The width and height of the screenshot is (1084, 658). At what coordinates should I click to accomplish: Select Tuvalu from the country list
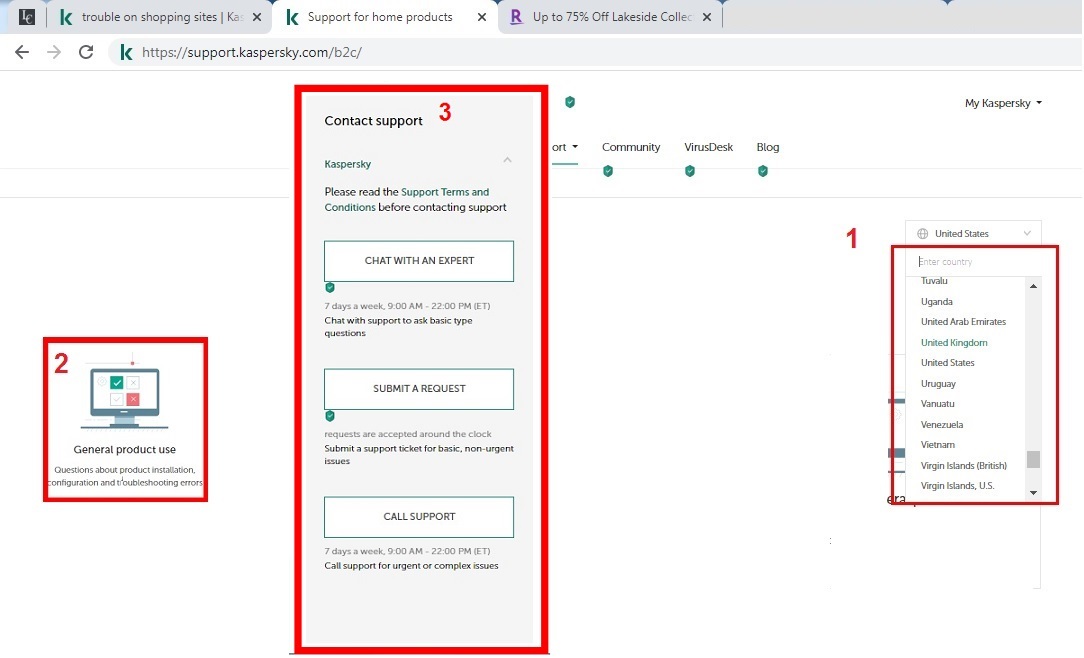[934, 281]
